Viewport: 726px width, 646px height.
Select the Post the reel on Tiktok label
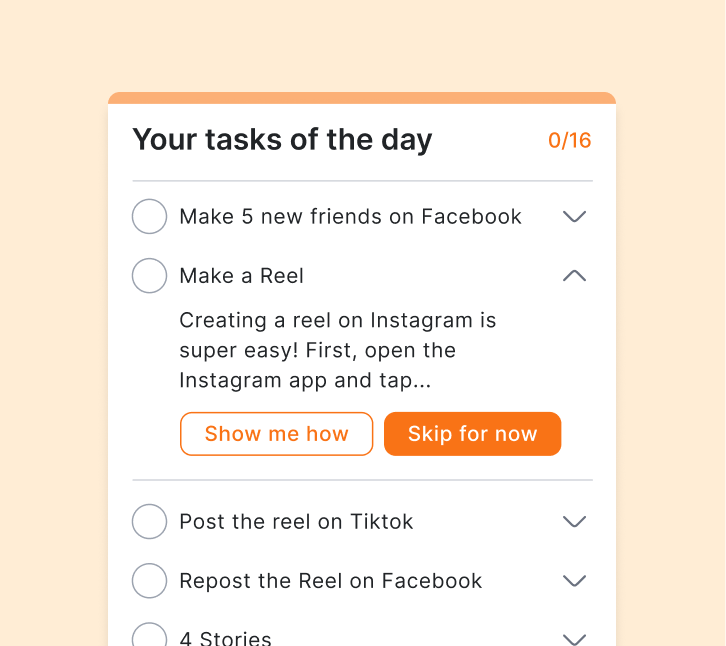(x=296, y=522)
